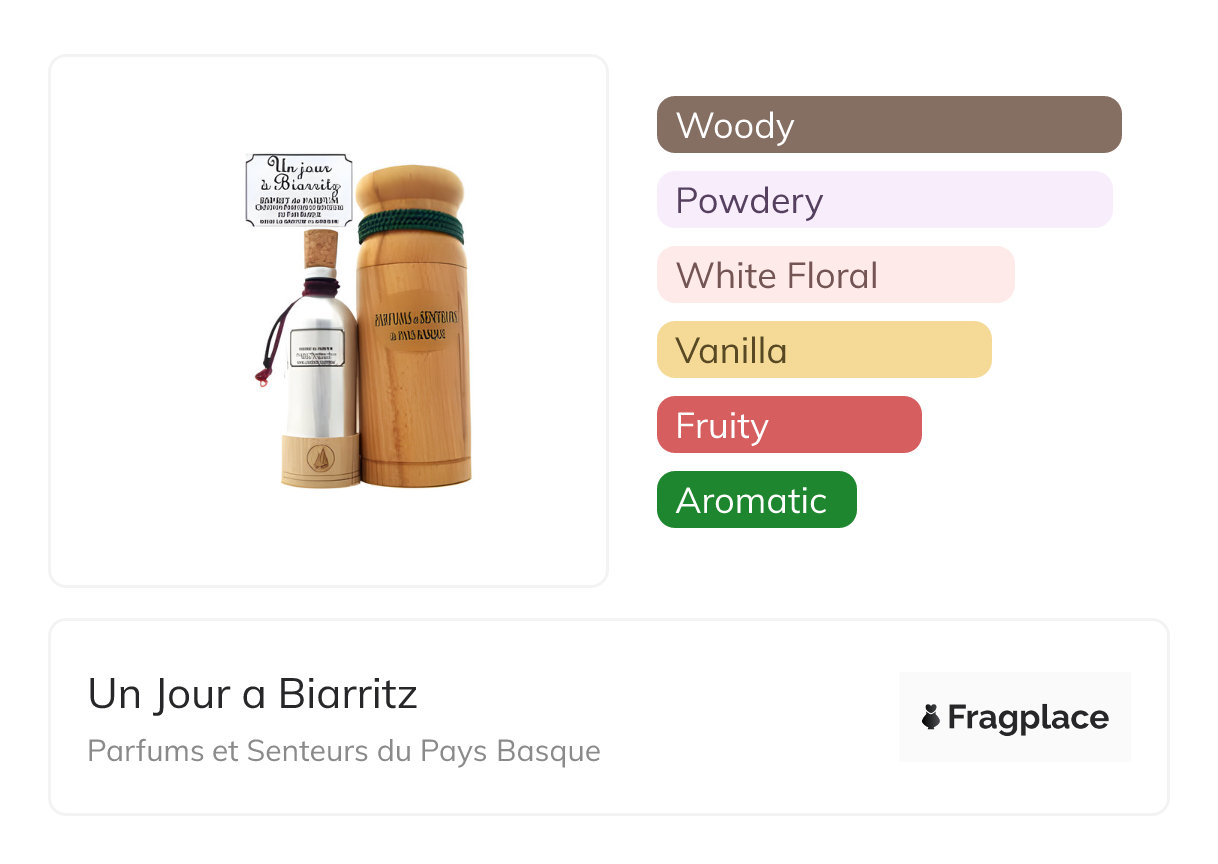This screenshot has height=864, width=1218.
Task: Select the Powdery accord bar
Action: pyautogui.click(x=884, y=200)
